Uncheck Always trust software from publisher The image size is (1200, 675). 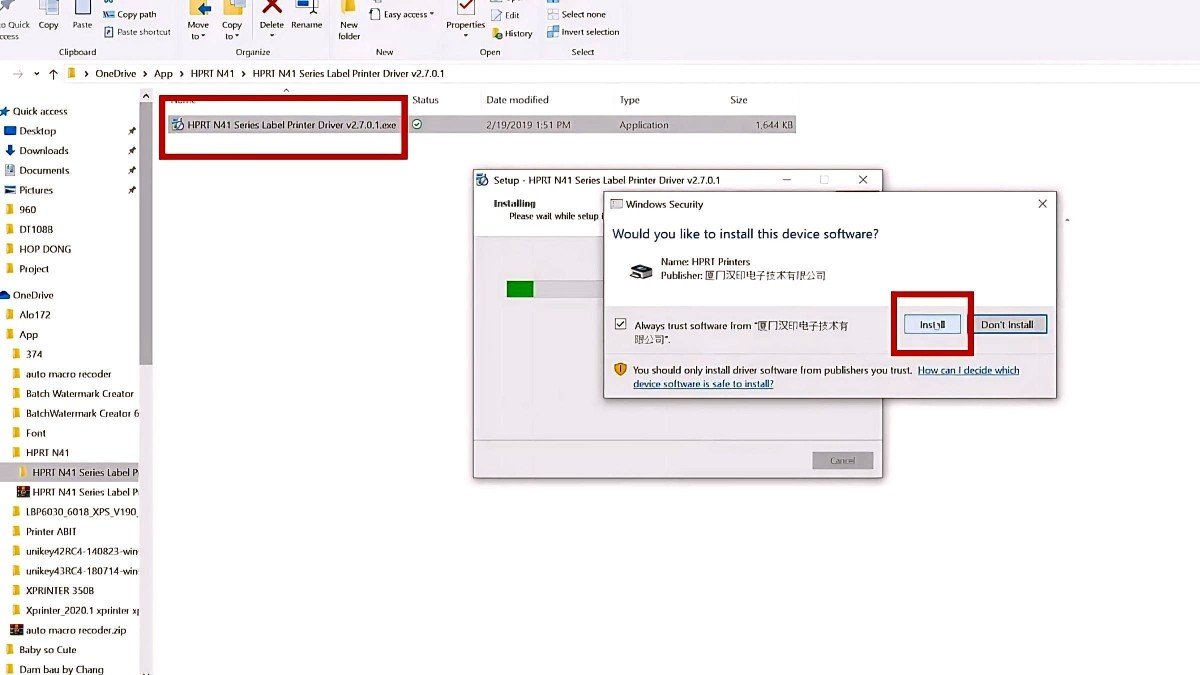point(621,325)
